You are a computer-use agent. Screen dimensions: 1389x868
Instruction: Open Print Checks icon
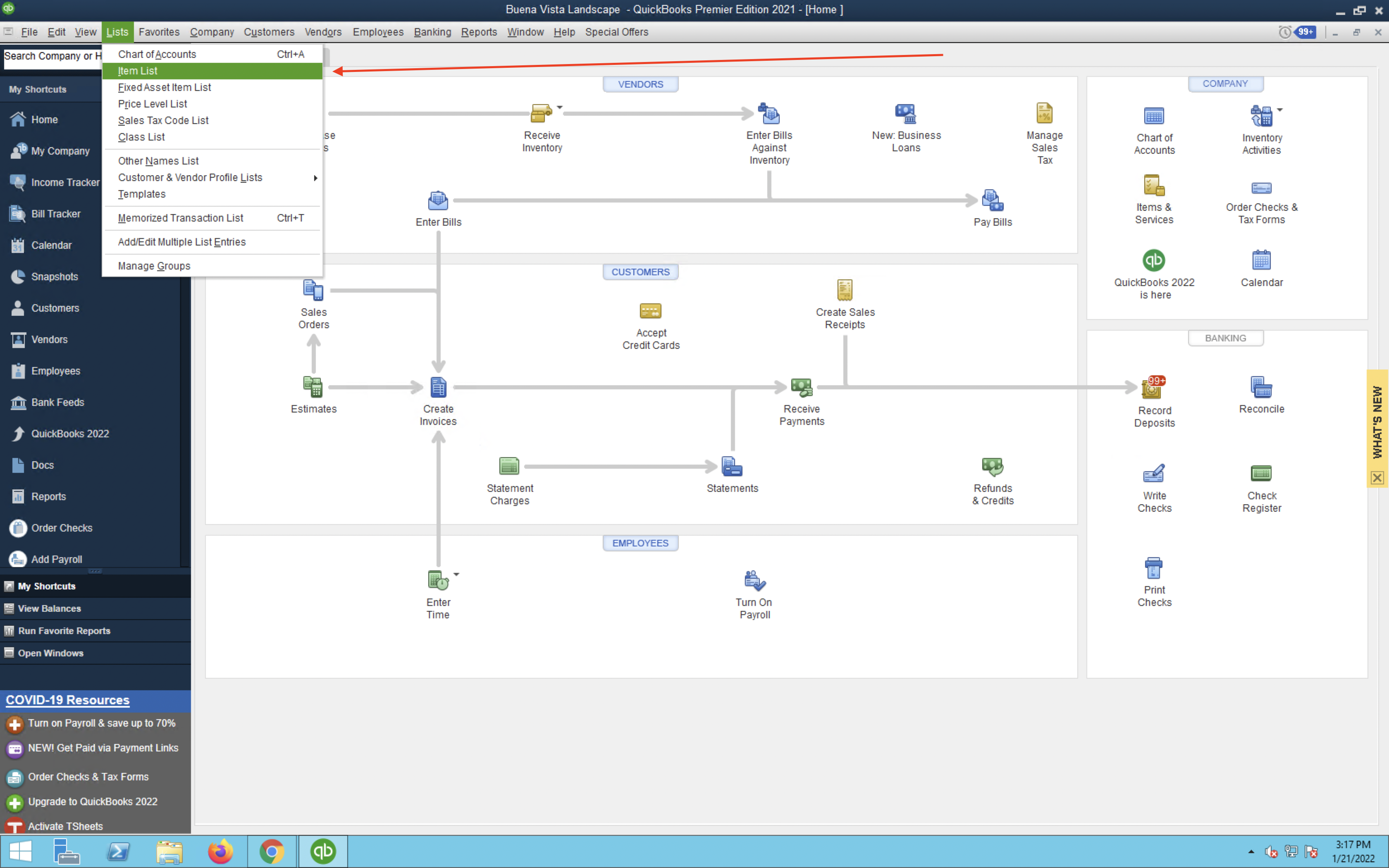point(1154,568)
